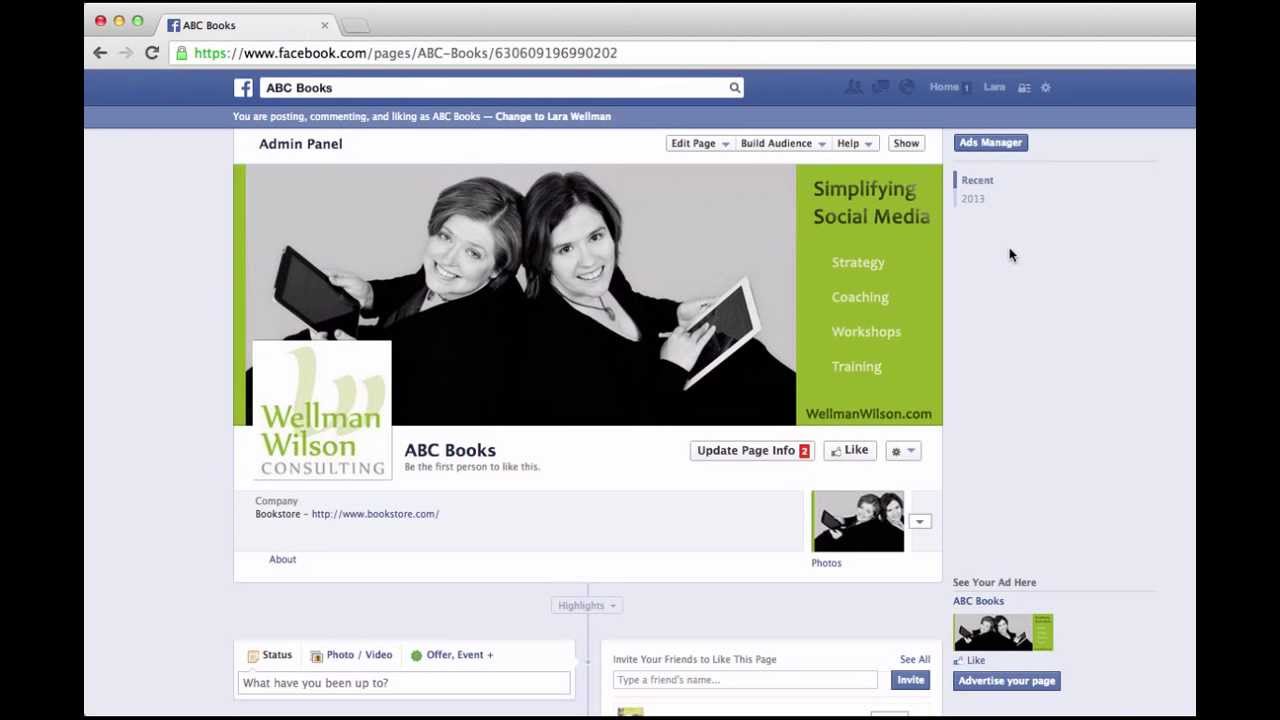Focus the What have you been up to field
Image resolution: width=1280 pixels, height=720 pixels.
click(404, 683)
